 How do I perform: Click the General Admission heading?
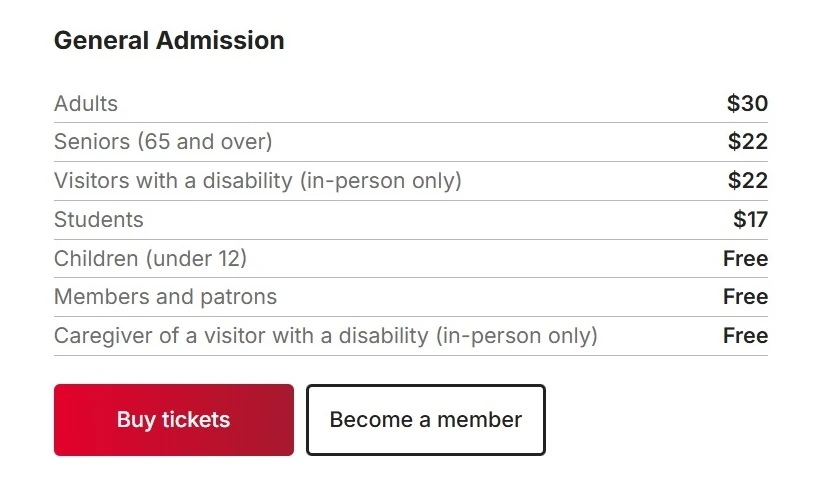(169, 41)
